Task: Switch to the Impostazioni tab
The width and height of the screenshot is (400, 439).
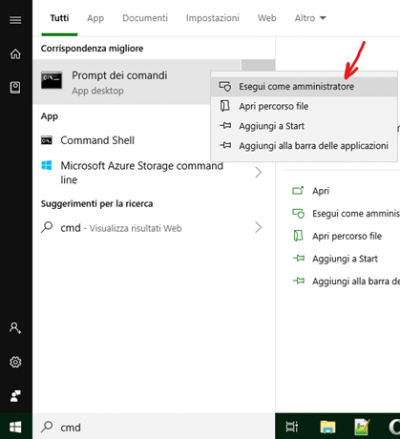Action: pos(213,18)
